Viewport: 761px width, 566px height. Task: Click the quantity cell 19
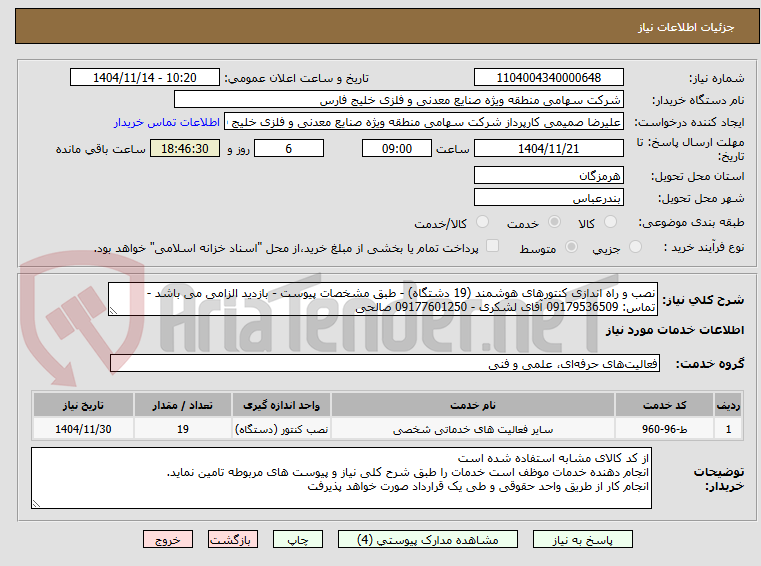click(182, 429)
